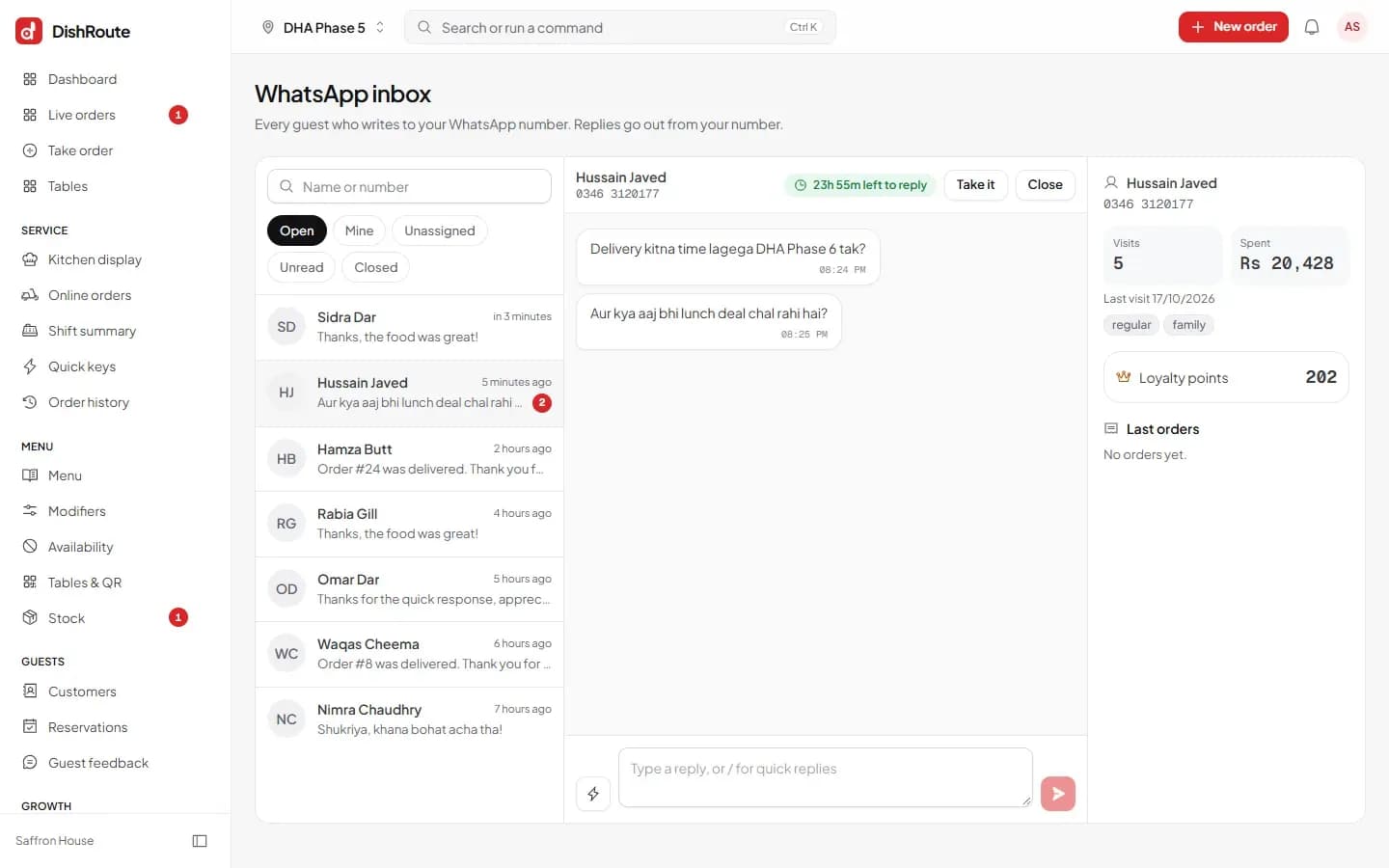Viewport: 1389px width, 868px height.
Task: Collapse the sidebar panel icon
Action: (x=200, y=841)
